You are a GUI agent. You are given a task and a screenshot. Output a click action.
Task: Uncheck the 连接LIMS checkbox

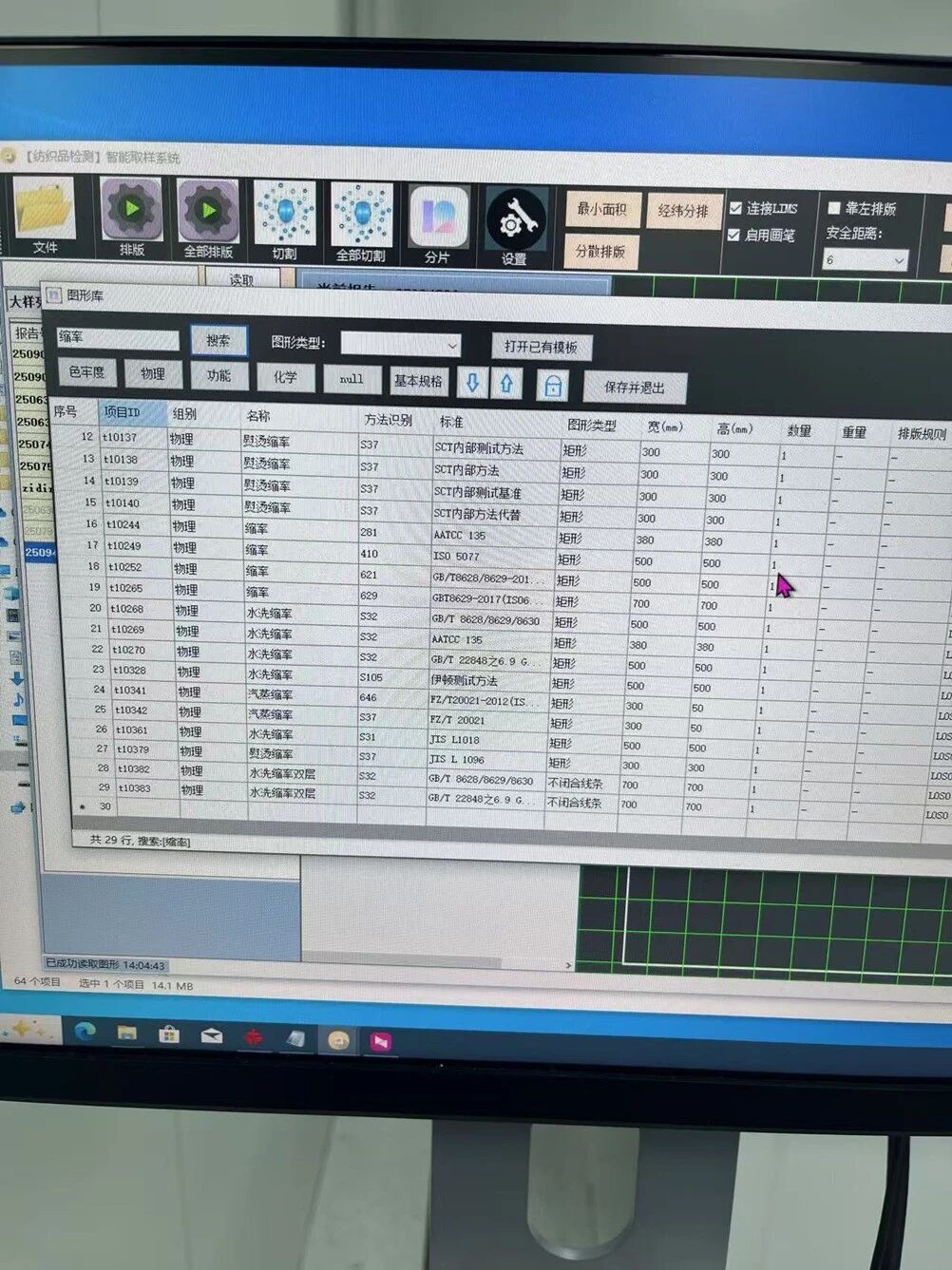735,207
